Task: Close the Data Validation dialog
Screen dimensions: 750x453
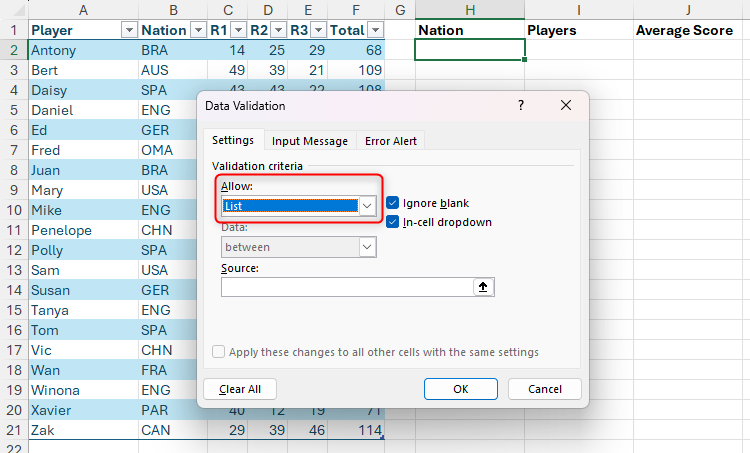Action: pyautogui.click(x=566, y=105)
